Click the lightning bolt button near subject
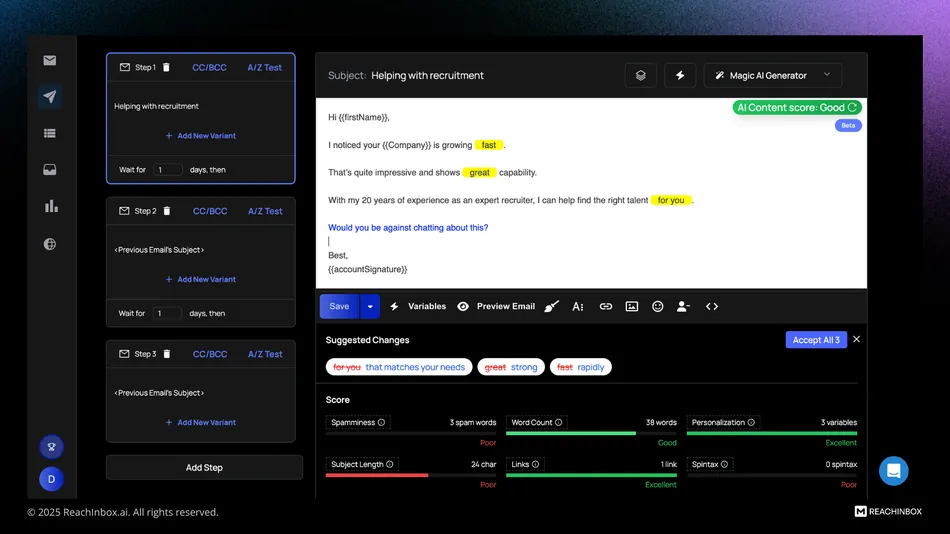Screen dimensions: 950x534 click(x=680, y=75)
